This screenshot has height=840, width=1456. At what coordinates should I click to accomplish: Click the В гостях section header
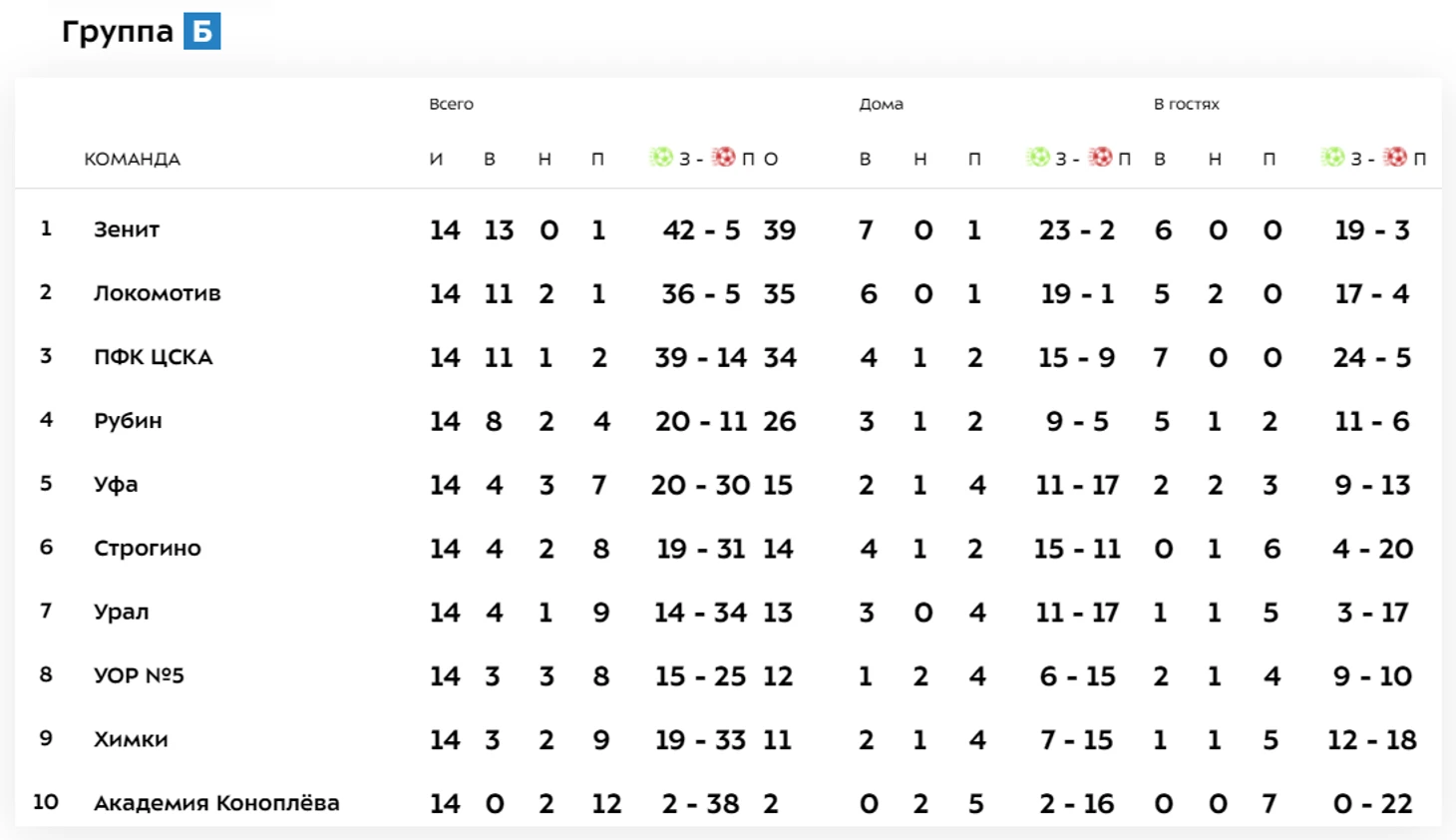click(x=1187, y=104)
